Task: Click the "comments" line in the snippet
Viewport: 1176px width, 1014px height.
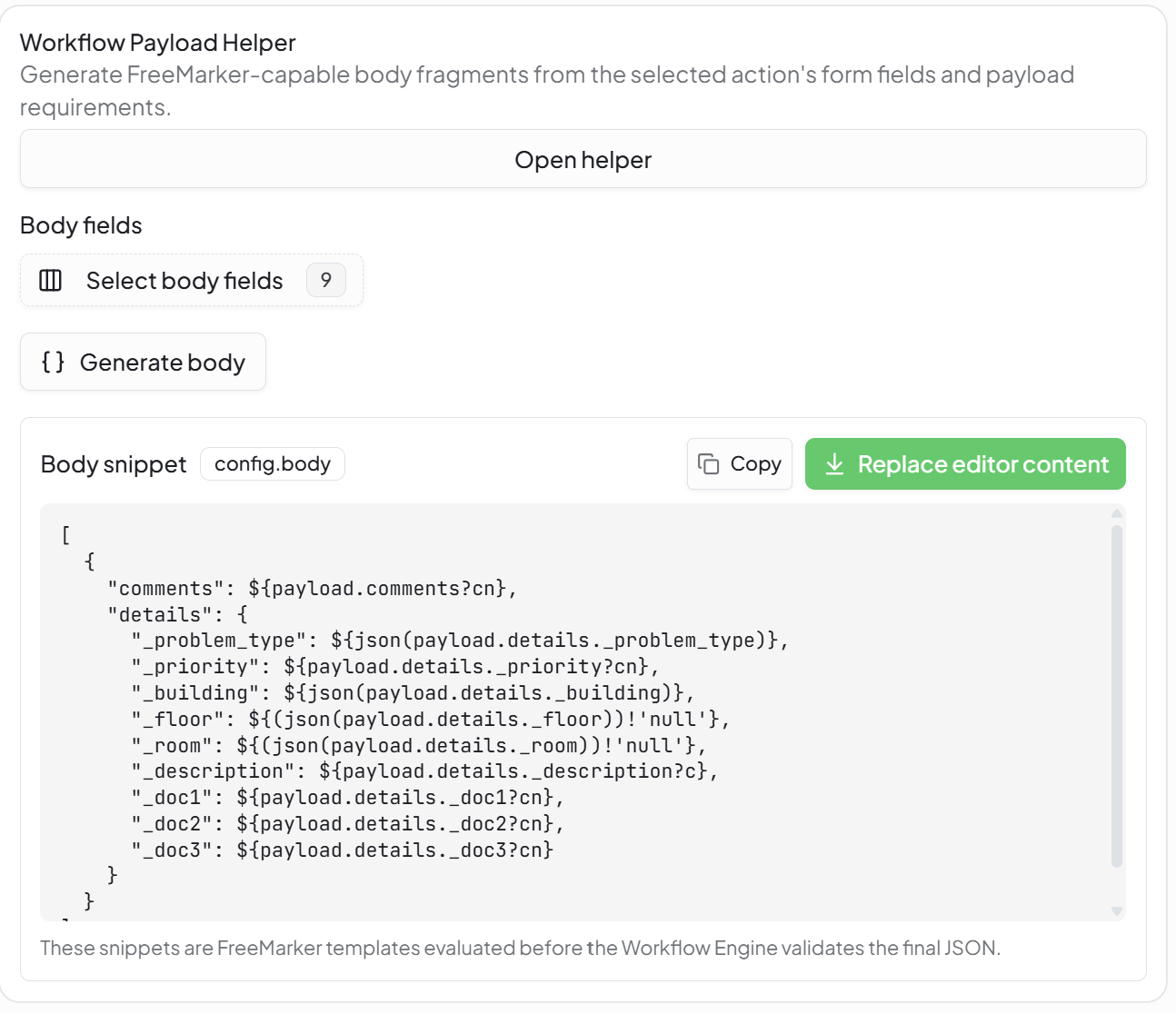Action: click(x=313, y=589)
